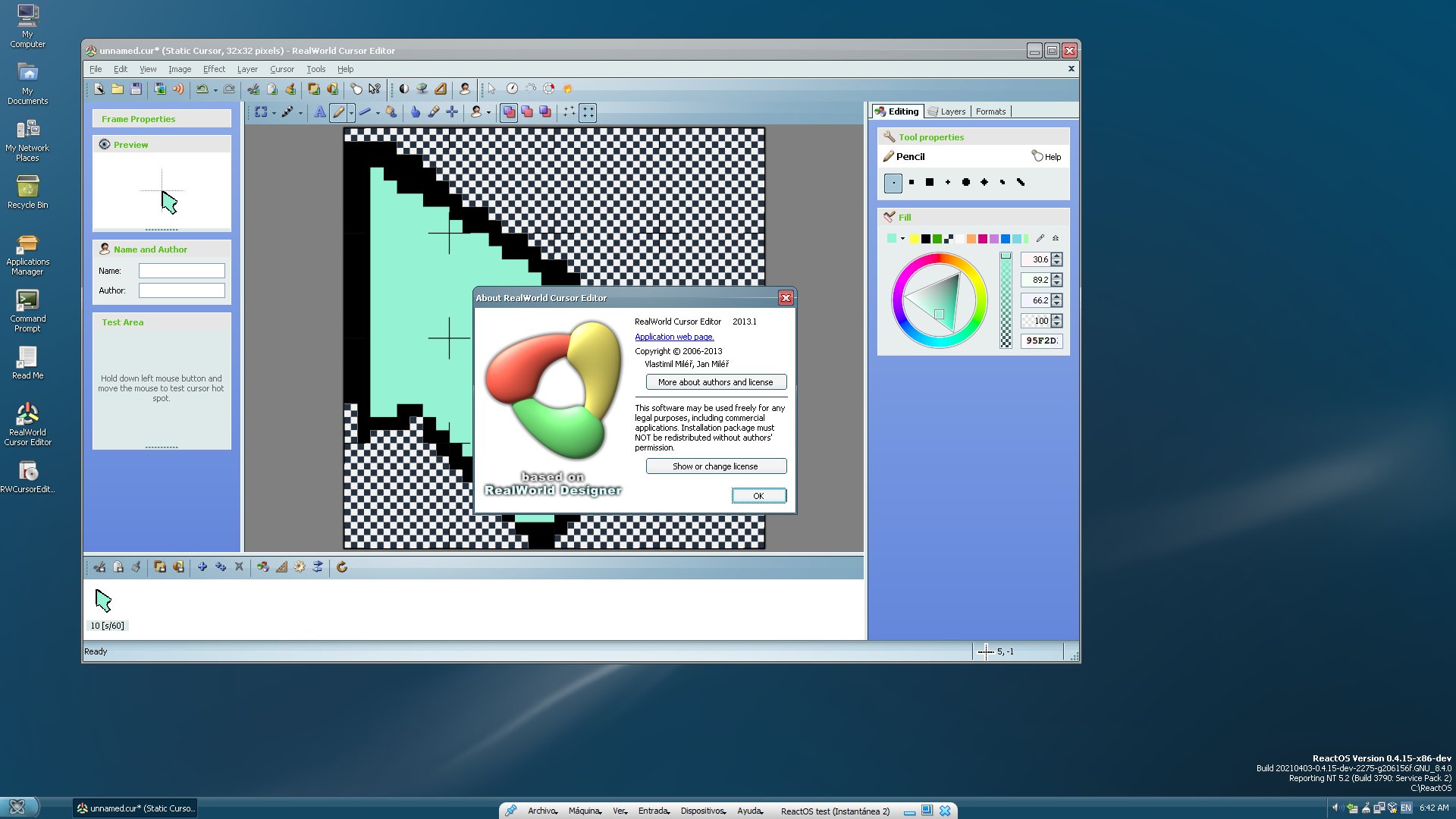Open the File menu

(96, 69)
